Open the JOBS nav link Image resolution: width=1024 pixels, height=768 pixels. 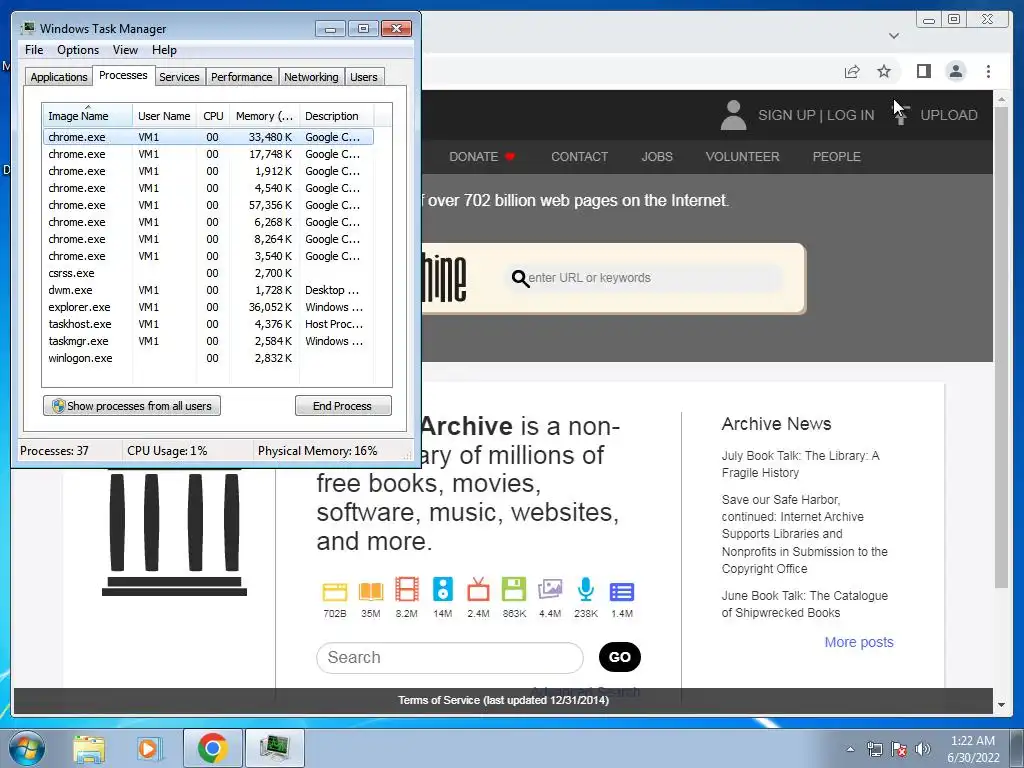657,157
